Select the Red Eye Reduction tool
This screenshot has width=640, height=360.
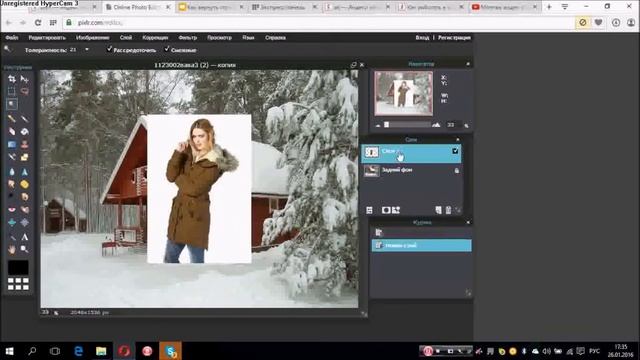[12, 210]
